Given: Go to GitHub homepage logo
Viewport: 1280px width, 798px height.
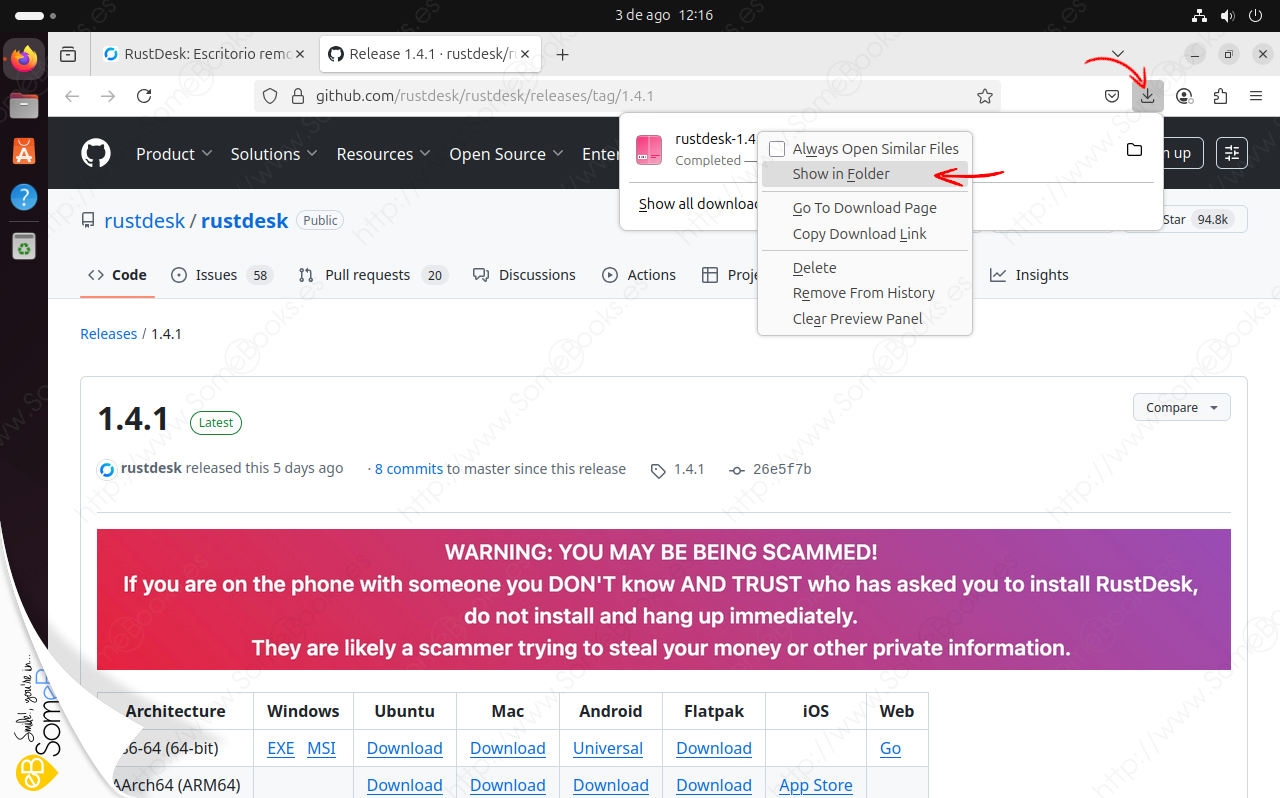Looking at the screenshot, I should point(97,153).
